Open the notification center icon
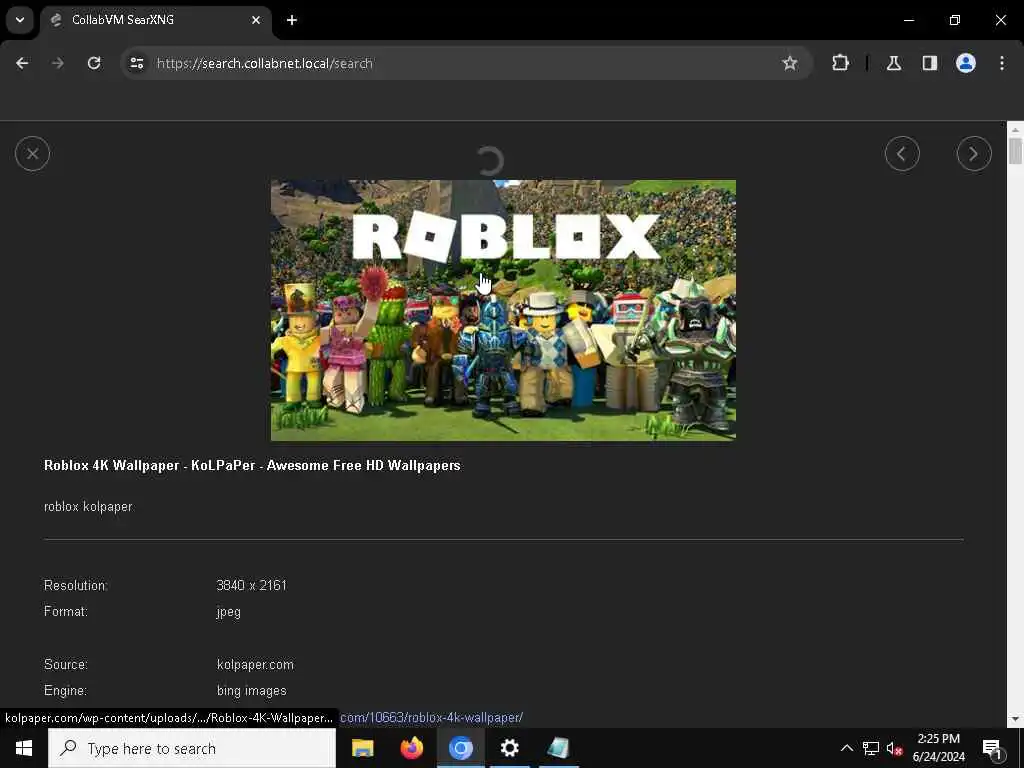 [x=992, y=748]
